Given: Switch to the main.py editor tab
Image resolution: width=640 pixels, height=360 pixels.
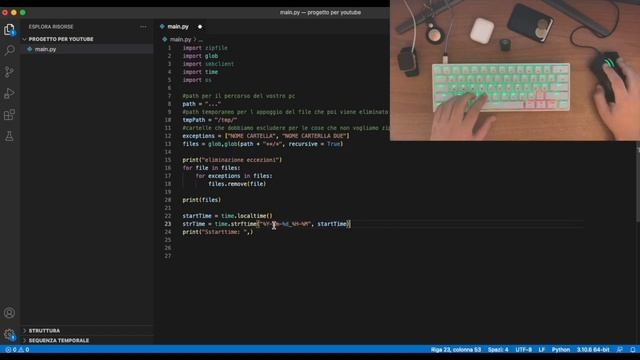Looking at the screenshot, I should click(178, 27).
